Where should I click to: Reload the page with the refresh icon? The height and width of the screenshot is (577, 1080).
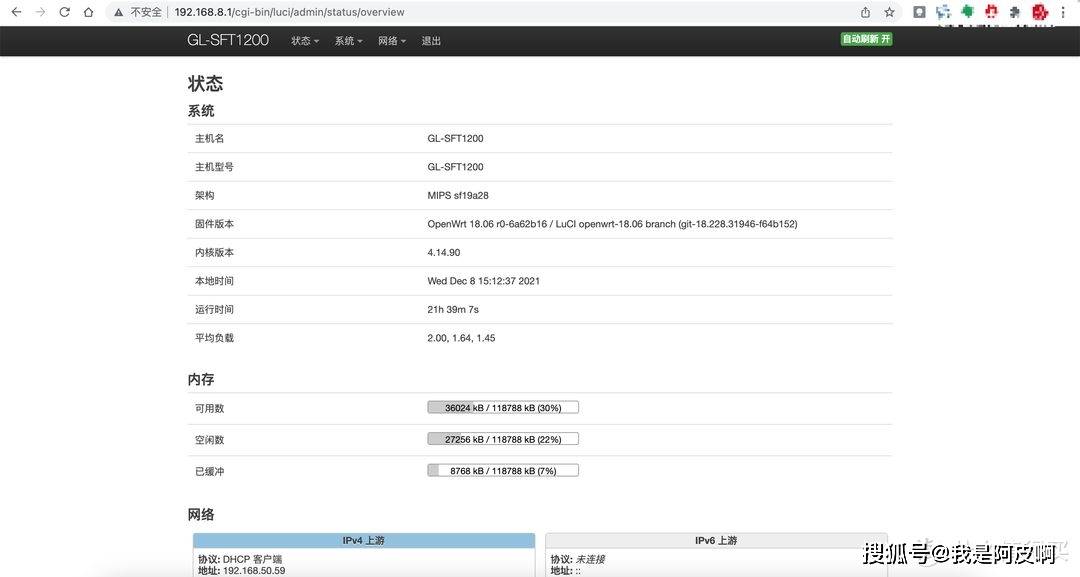pos(65,13)
